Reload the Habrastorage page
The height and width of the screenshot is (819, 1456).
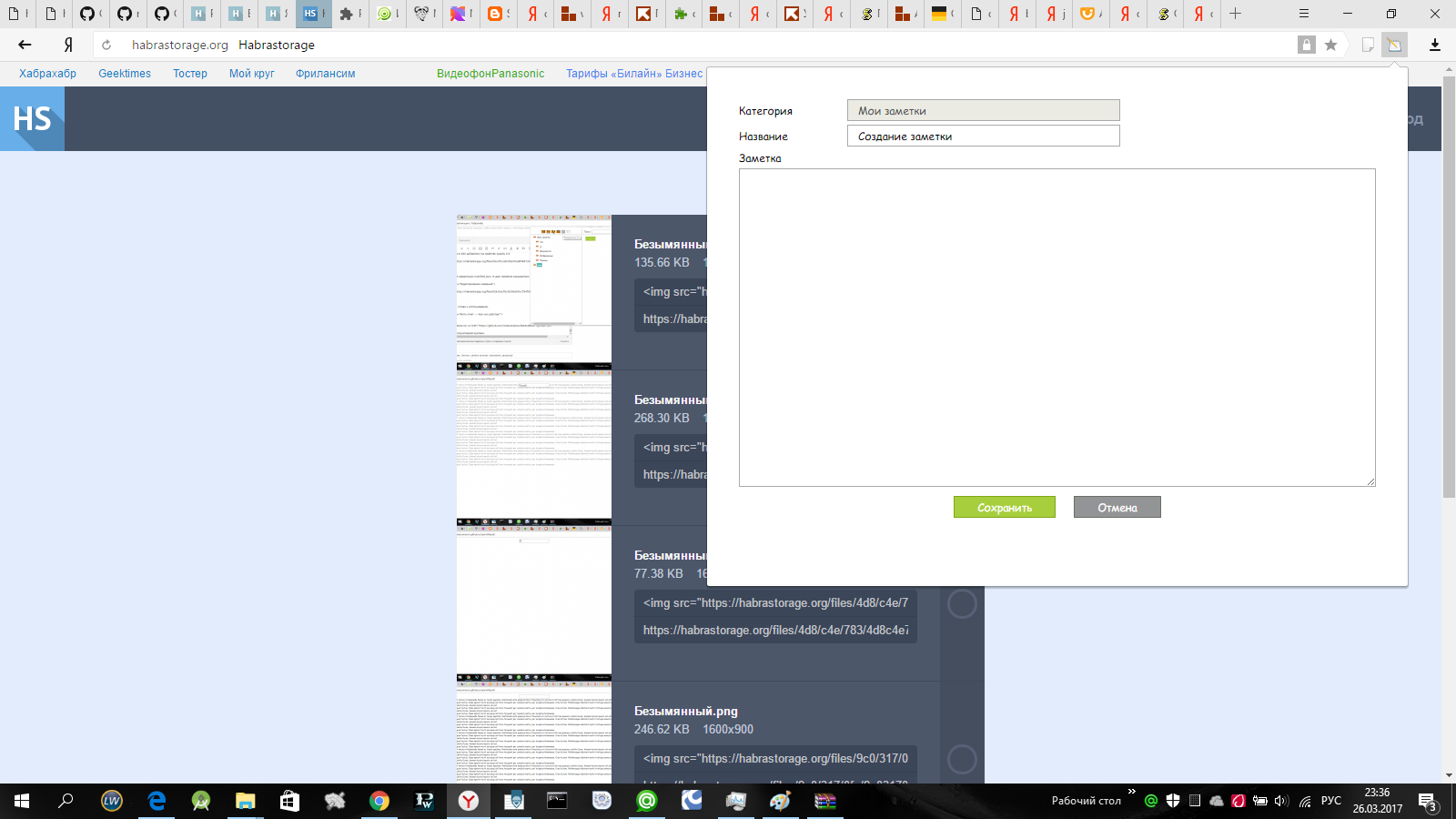tap(106, 44)
